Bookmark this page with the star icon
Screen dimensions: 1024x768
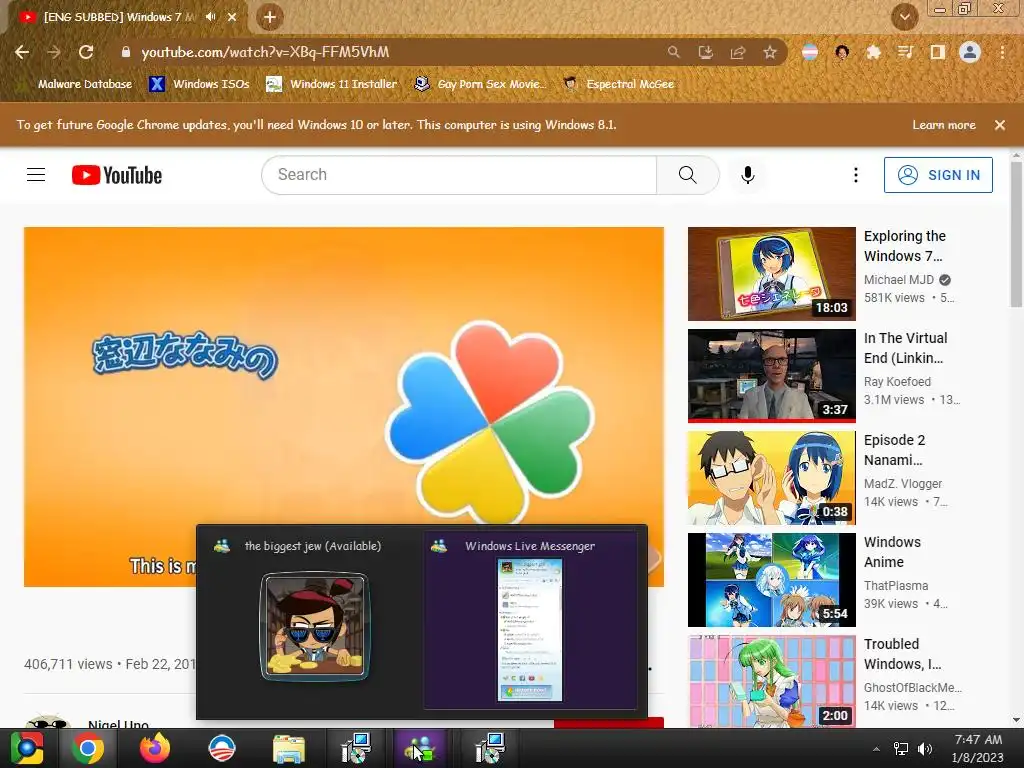pyautogui.click(x=770, y=52)
